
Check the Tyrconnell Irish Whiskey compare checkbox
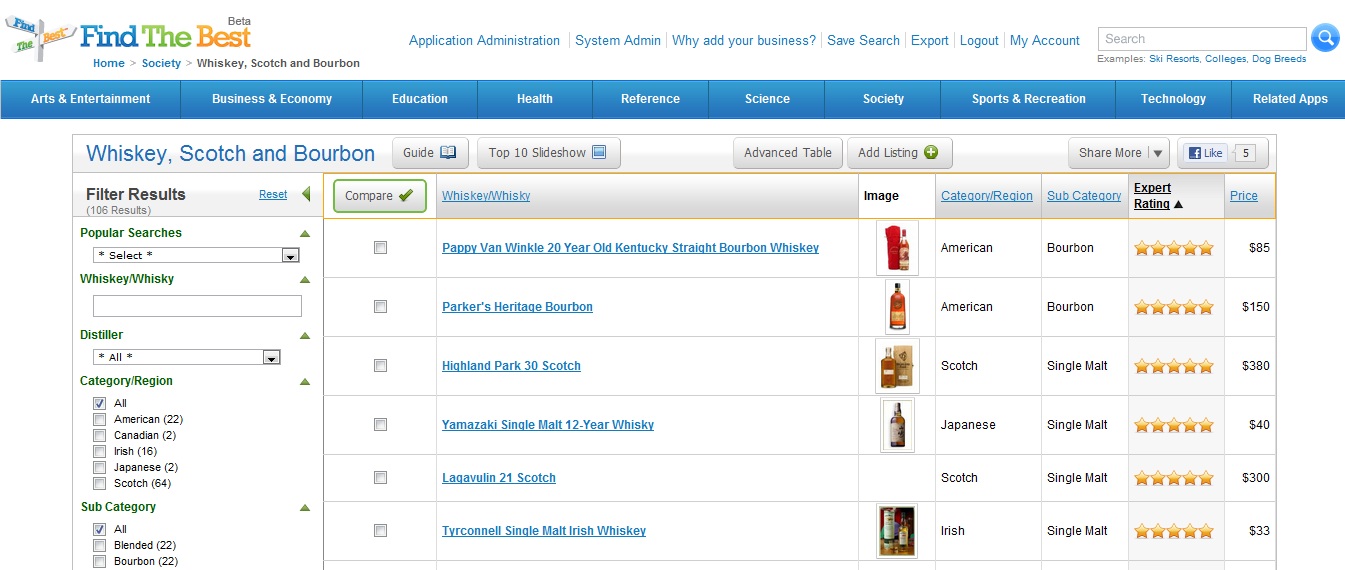pos(380,531)
